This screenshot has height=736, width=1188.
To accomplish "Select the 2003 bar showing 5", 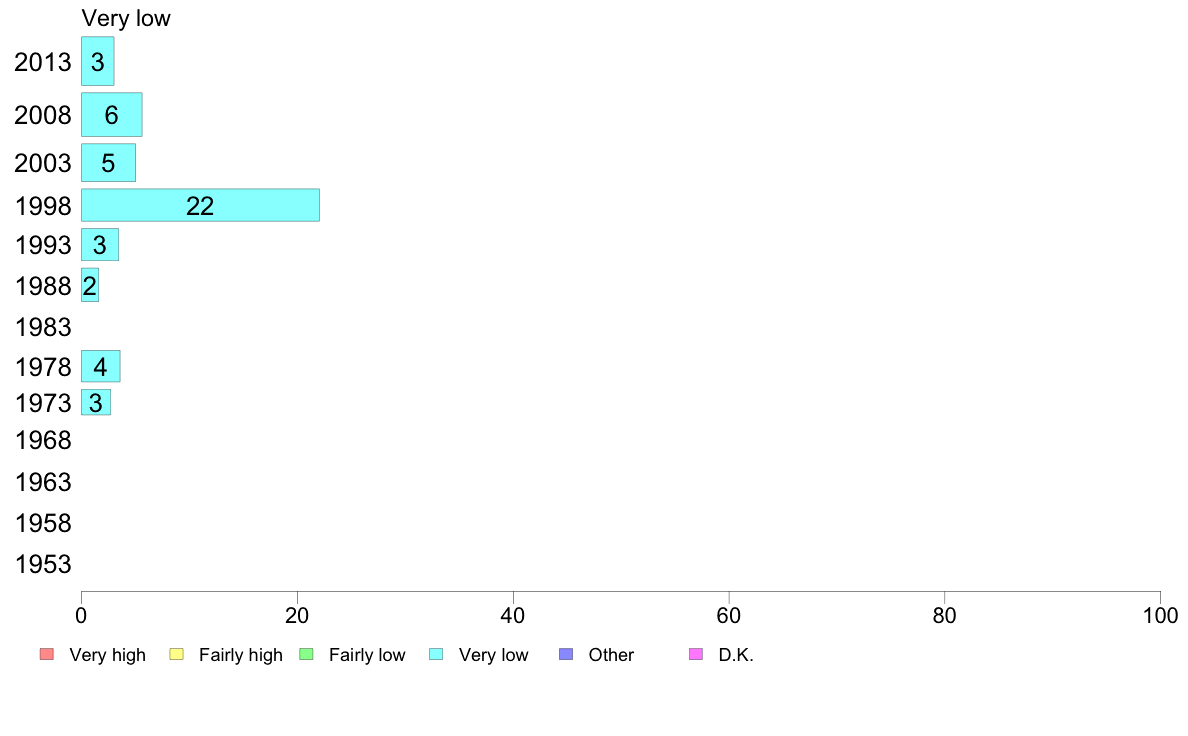I will (108, 163).
